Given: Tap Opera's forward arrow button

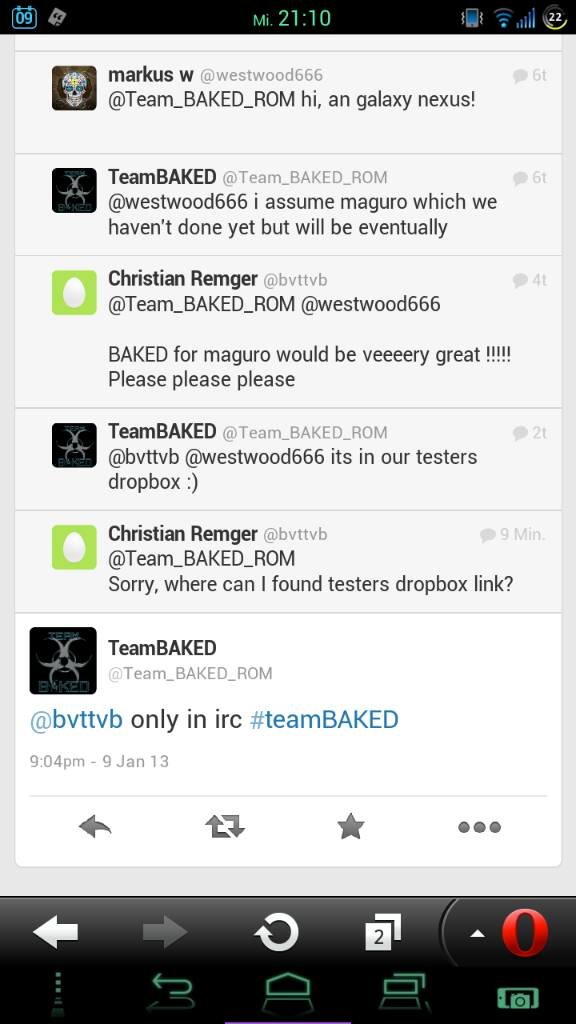Looking at the screenshot, I should click(165, 931).
